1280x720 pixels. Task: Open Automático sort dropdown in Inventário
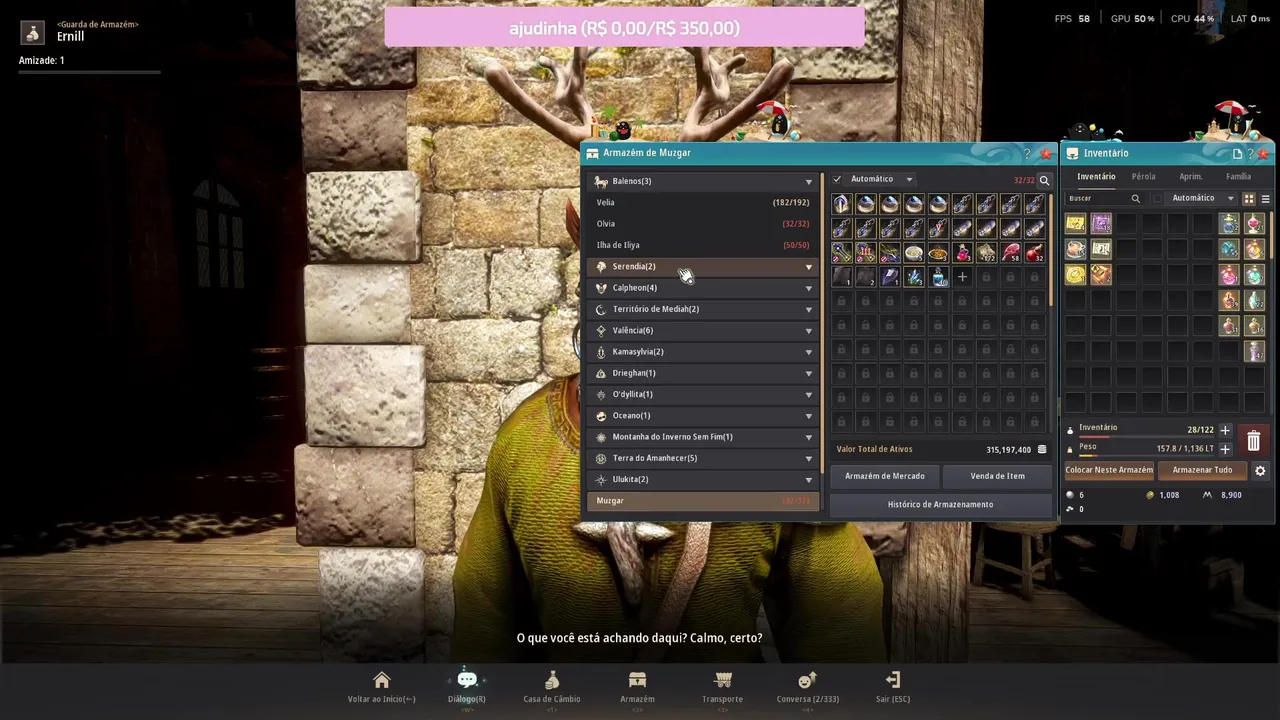point(1203,198)
